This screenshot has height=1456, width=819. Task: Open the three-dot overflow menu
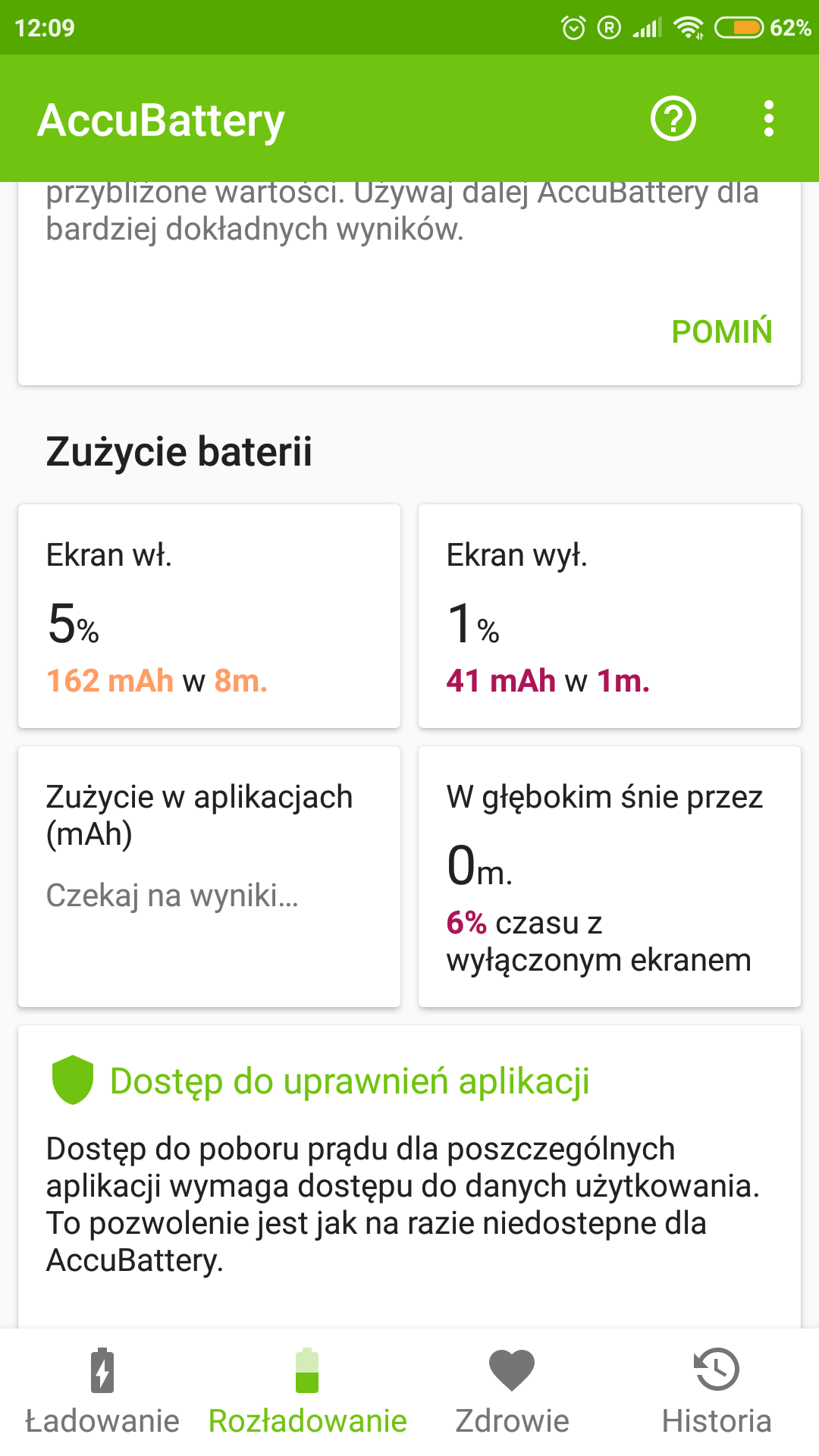[x=769, y=119]
